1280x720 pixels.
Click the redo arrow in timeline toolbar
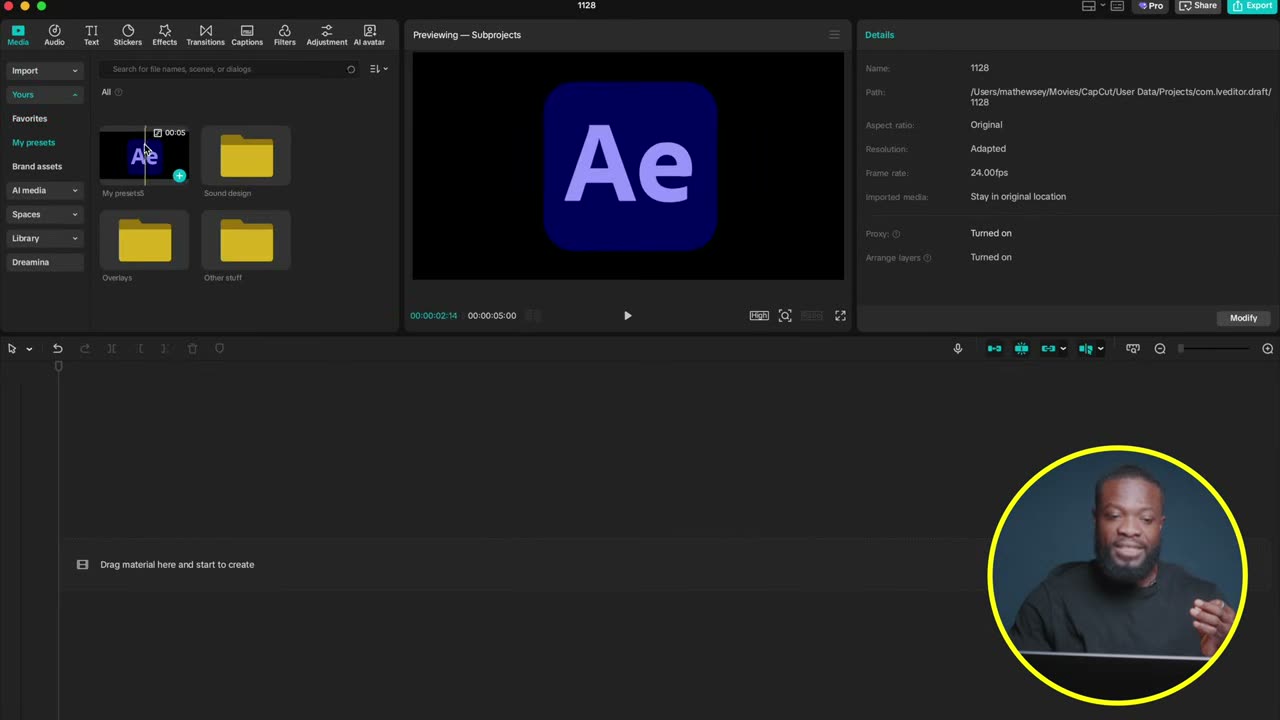coord(85,348)
